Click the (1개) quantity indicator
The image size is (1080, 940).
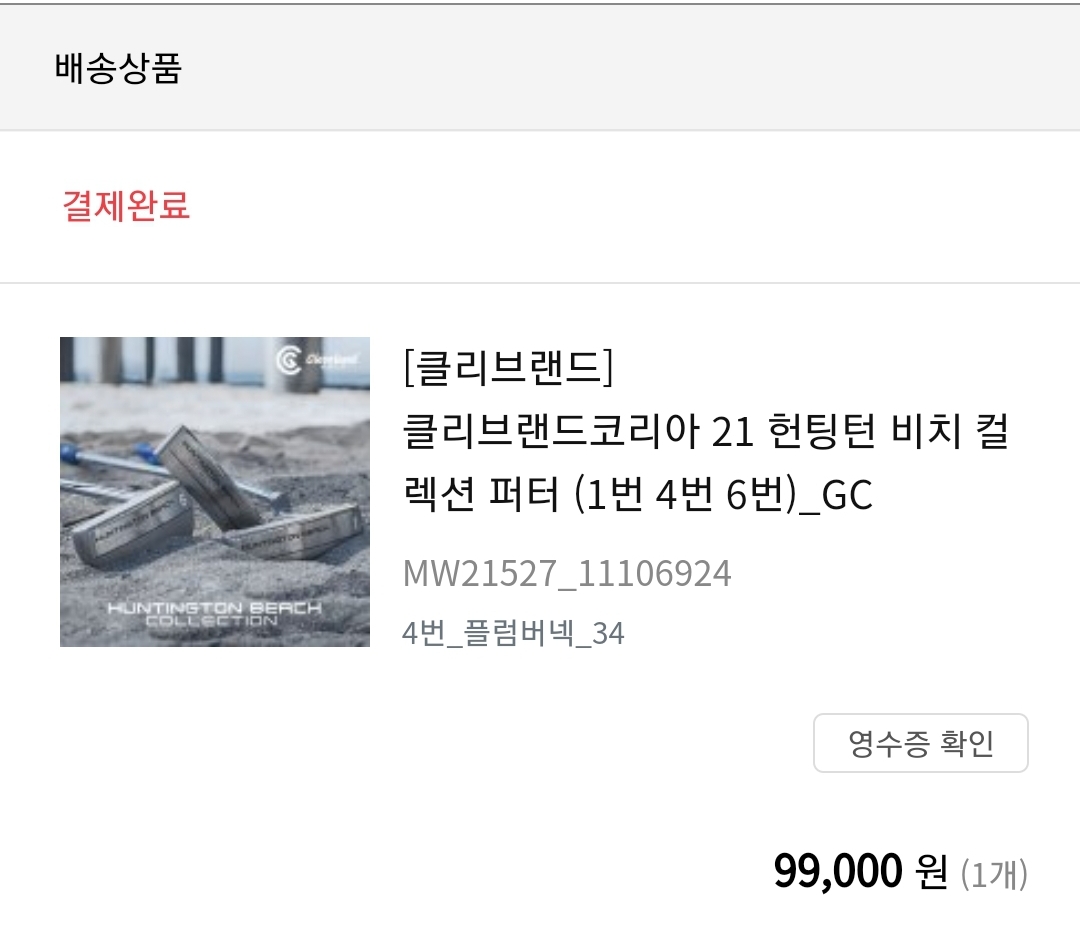[994, 873]
